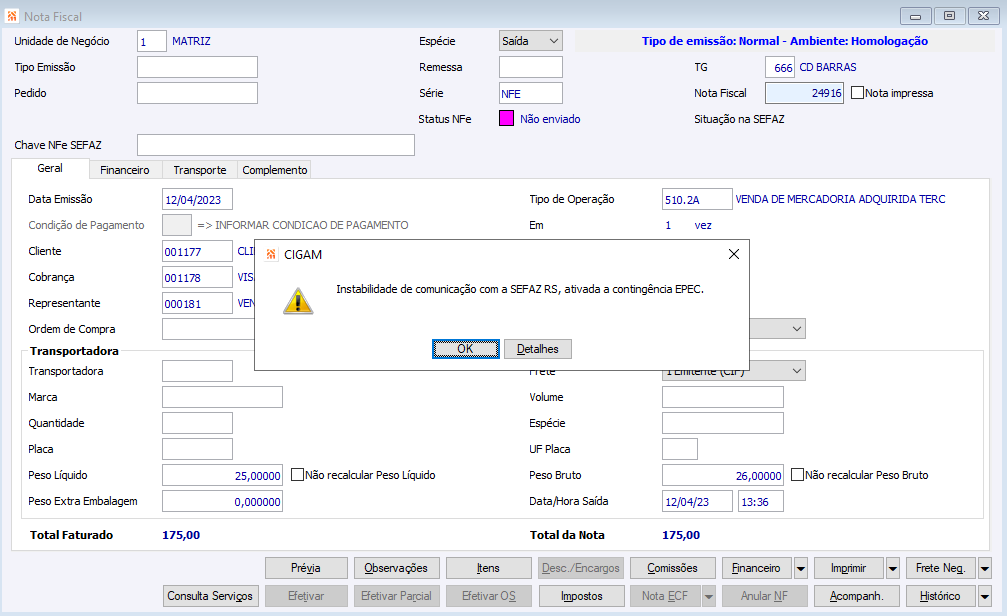Viewport: 1007px width, 616px height.
Task: Expand the Imprimir button arrow
Action: click(893, 568)
